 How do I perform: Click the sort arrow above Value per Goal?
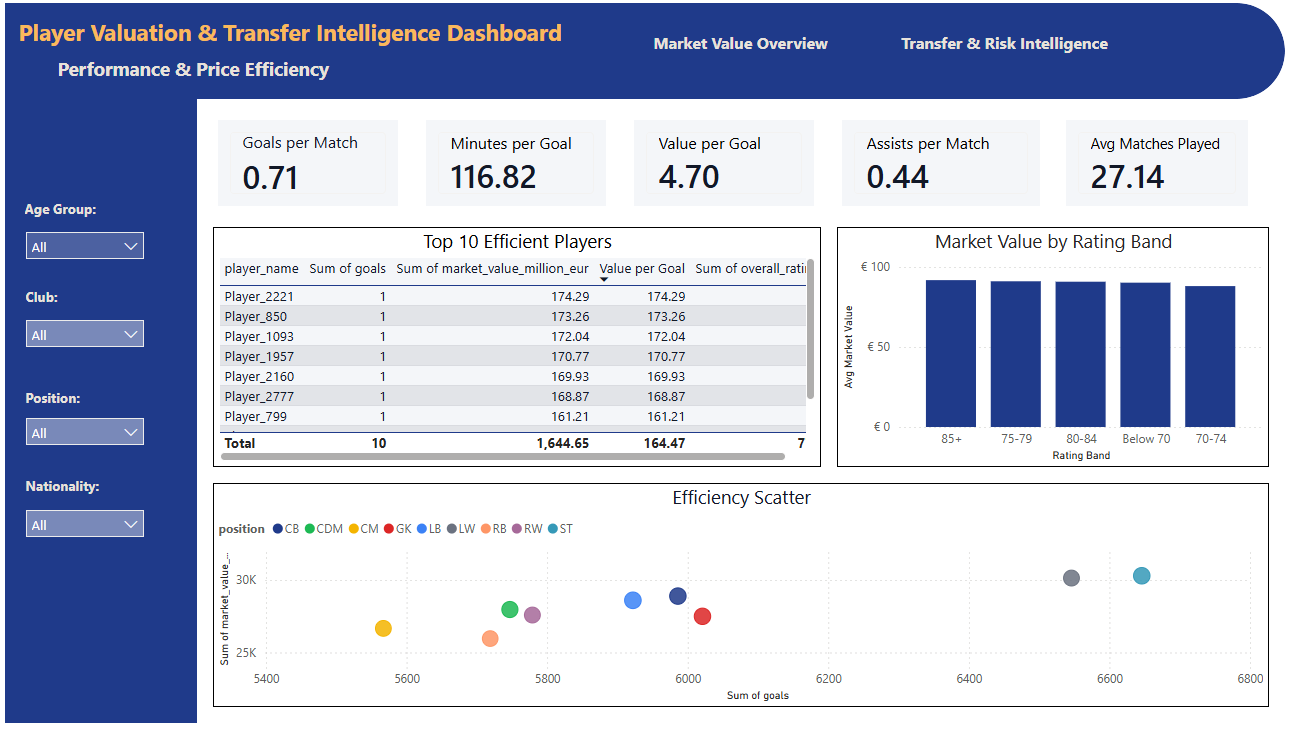click(x=604, y=280)
